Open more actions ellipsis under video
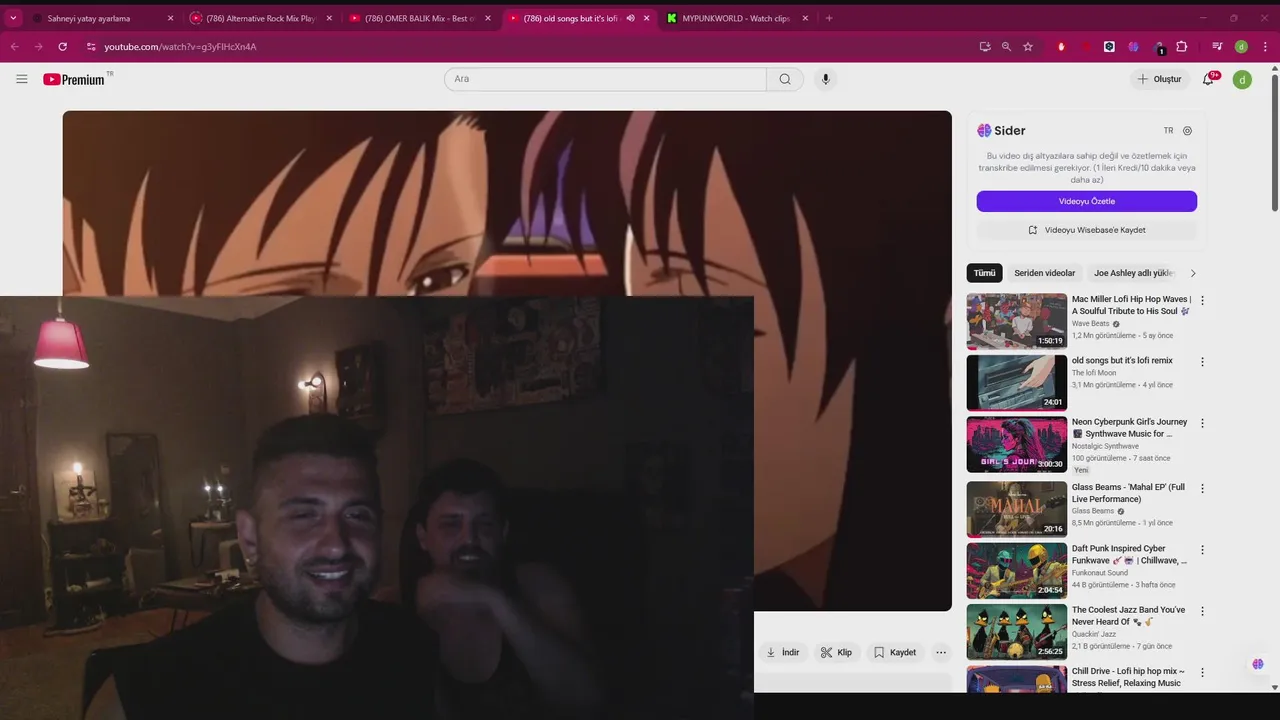Viewport: 1280px width, 720px height. tap(940, 652)
